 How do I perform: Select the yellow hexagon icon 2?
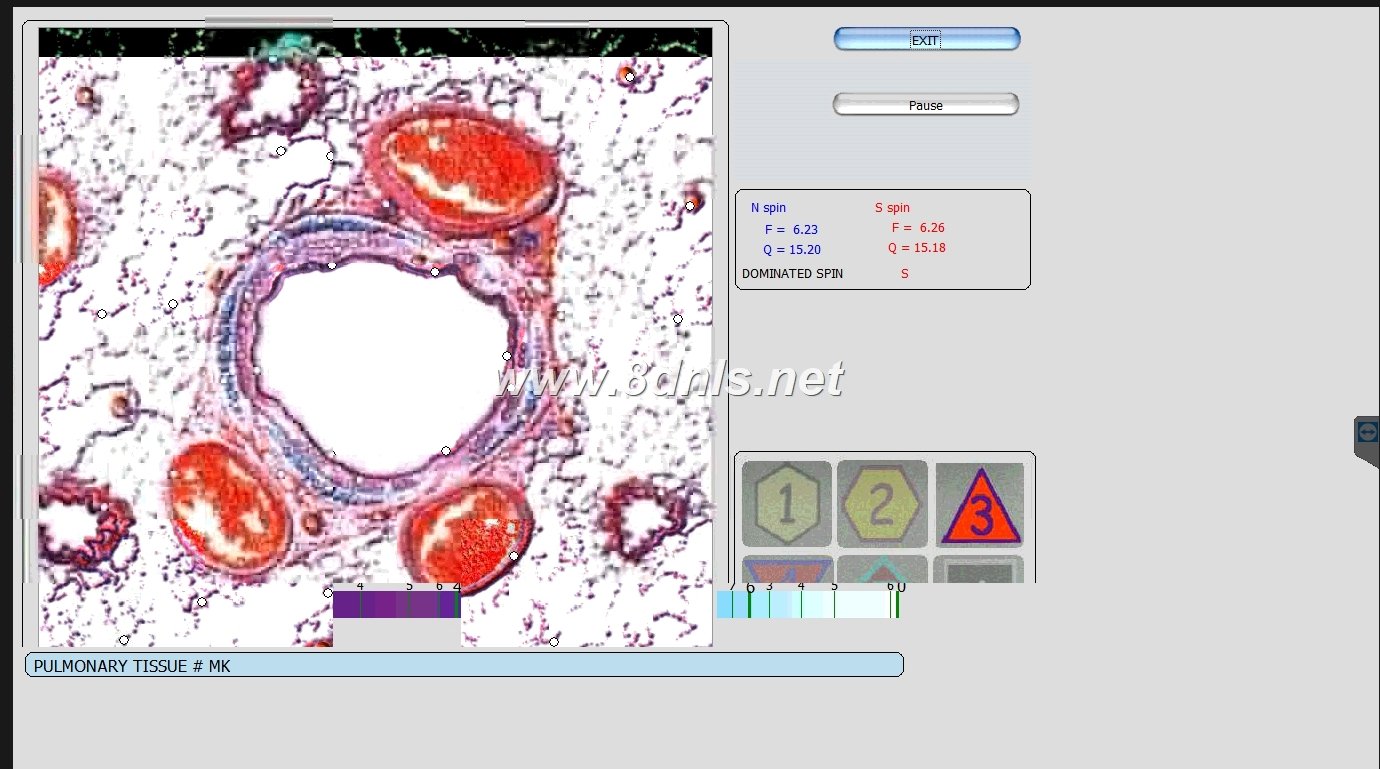tap(881, 504)
